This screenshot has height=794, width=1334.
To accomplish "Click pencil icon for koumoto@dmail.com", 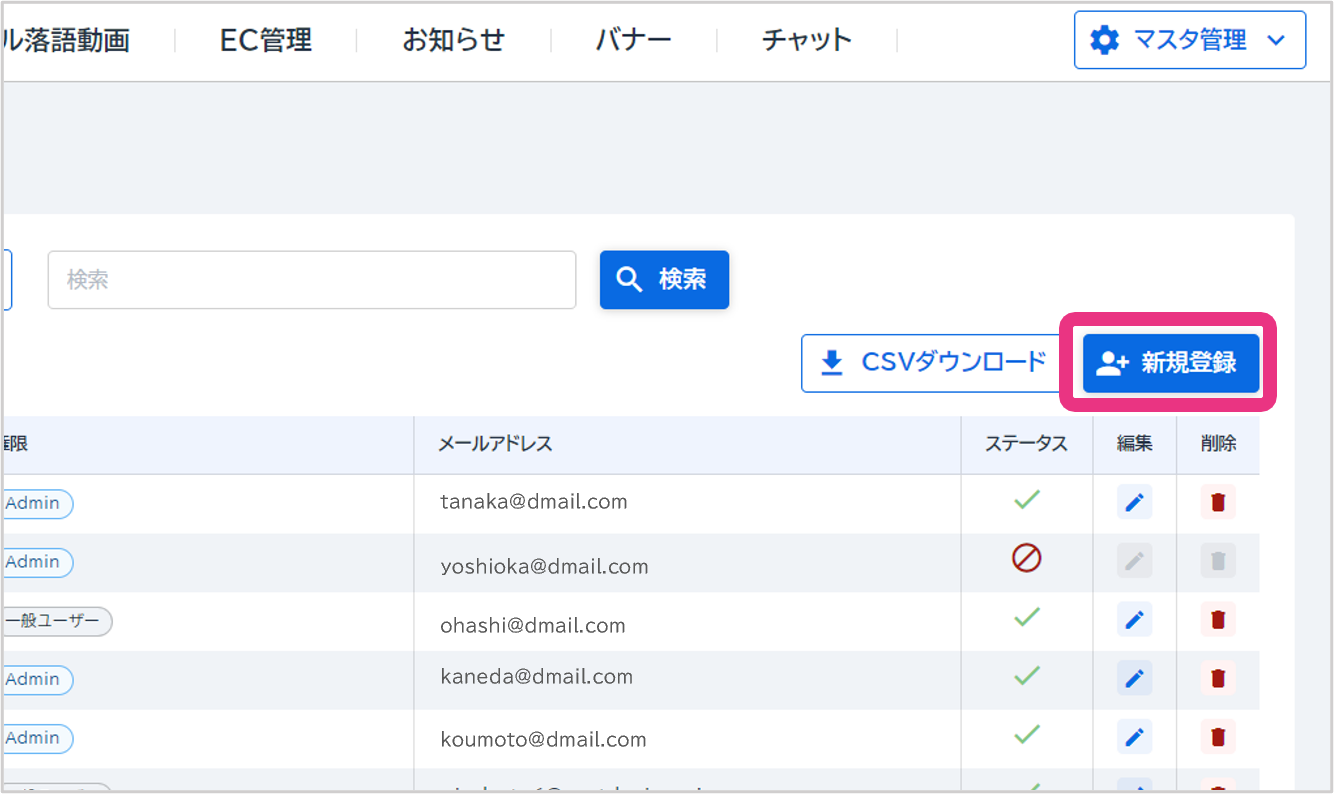I will (1134, 738).
